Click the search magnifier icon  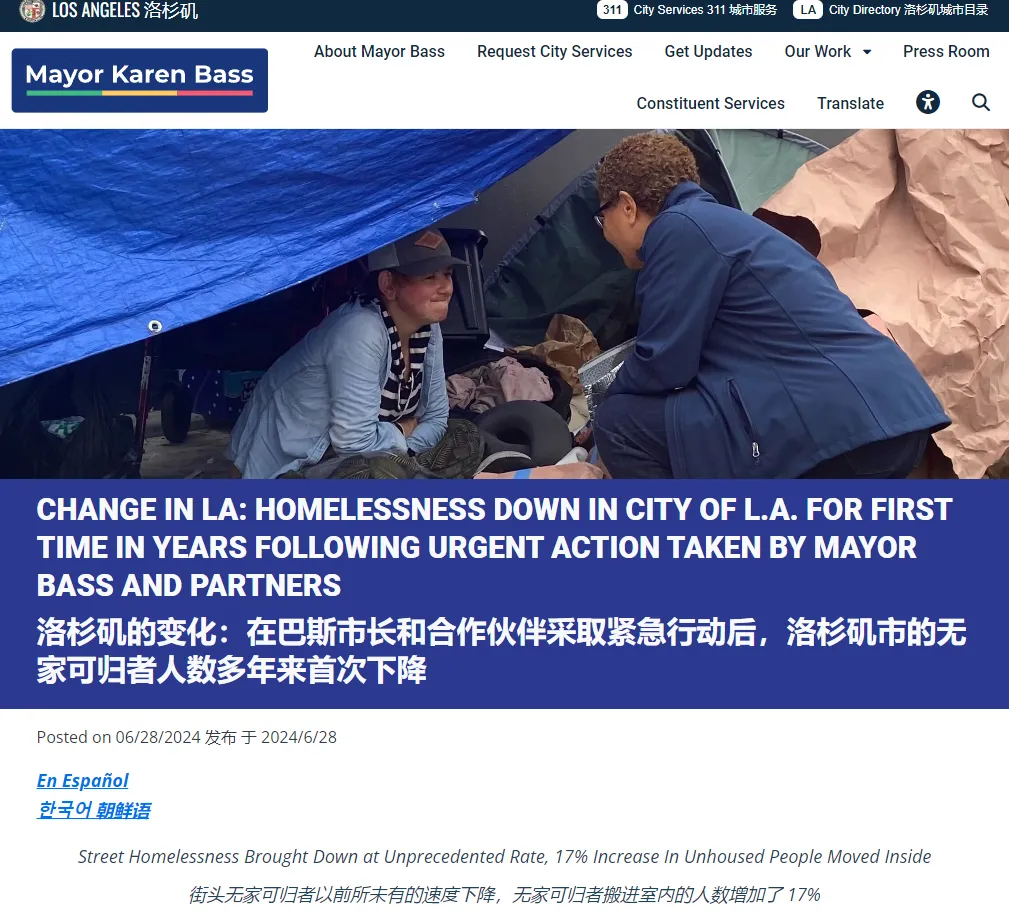[x=981, y=102]
